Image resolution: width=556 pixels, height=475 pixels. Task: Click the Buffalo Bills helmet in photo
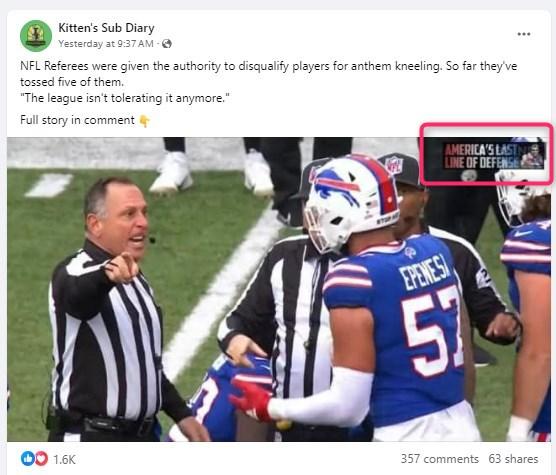351,202
